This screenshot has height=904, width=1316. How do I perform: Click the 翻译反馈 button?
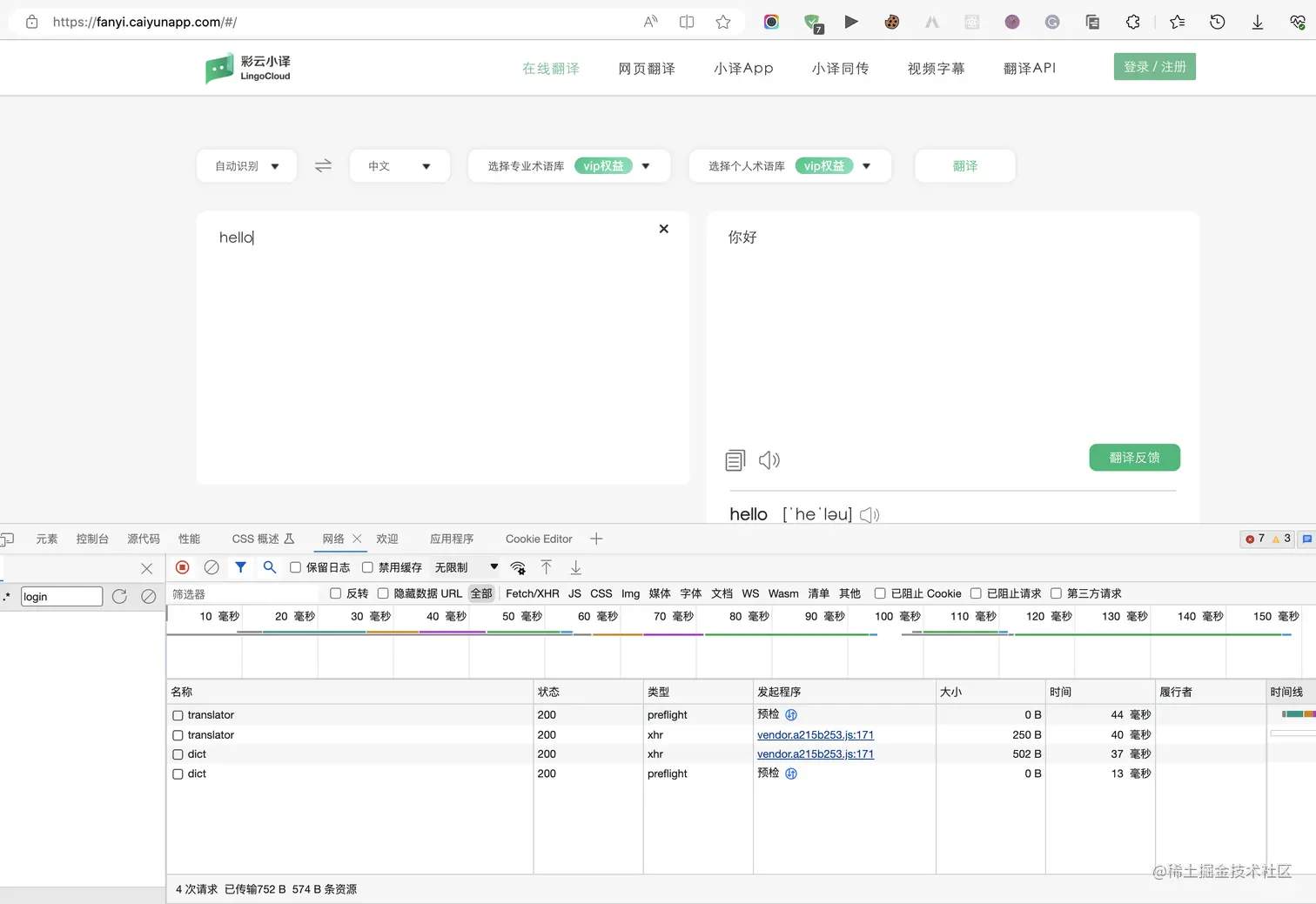1135,458
